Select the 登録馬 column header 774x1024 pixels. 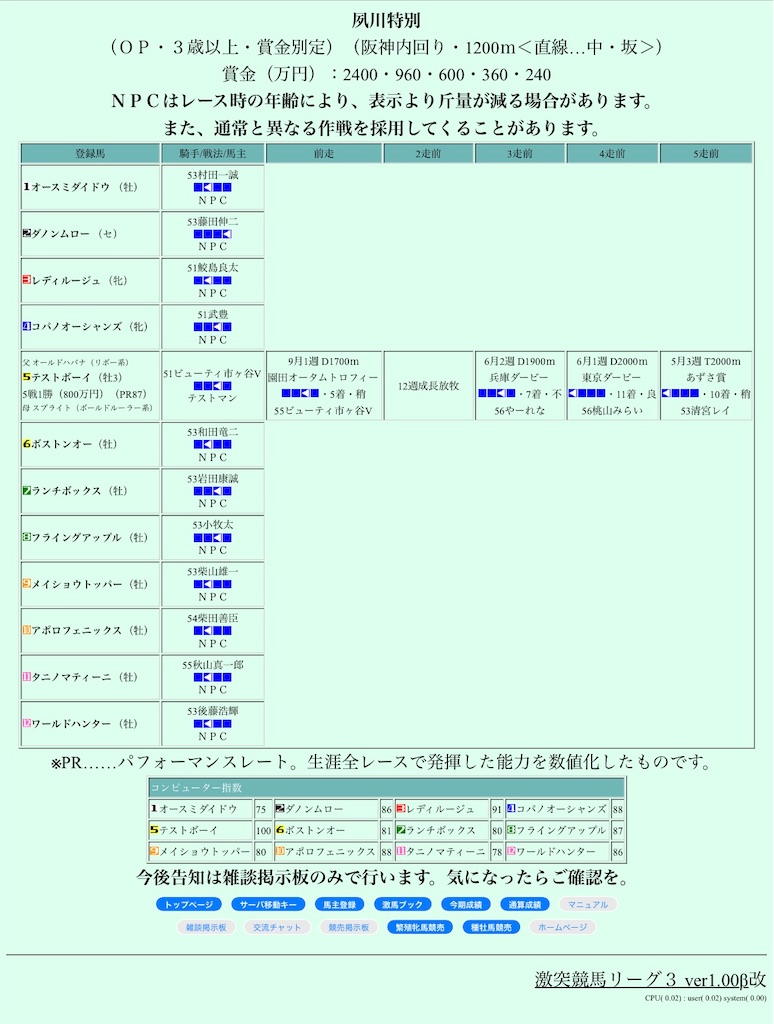90,153
